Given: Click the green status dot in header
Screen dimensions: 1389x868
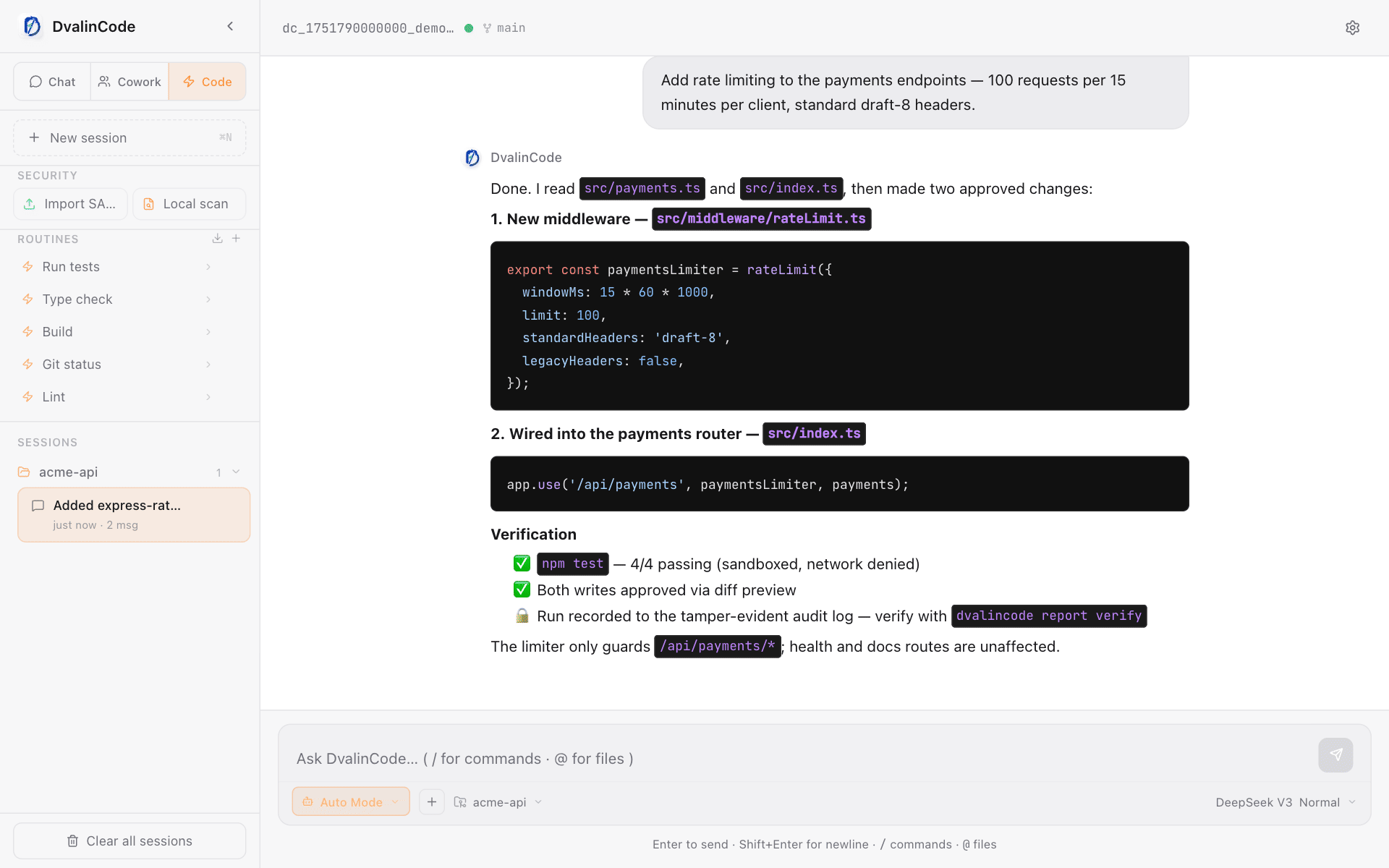Looking at the screenshot, I should point(469,28).
